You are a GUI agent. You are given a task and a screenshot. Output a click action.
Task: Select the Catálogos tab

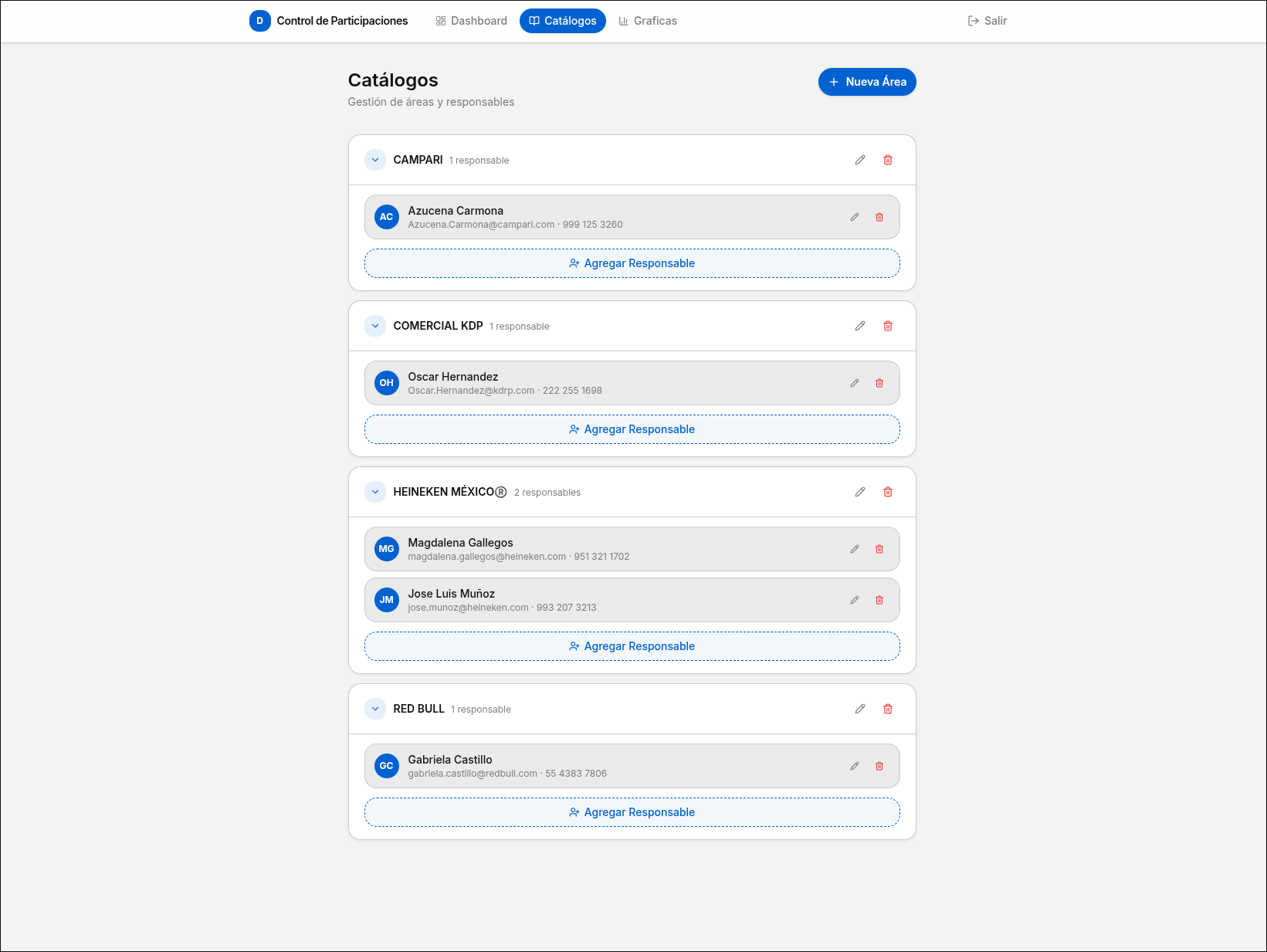[563, 21]
